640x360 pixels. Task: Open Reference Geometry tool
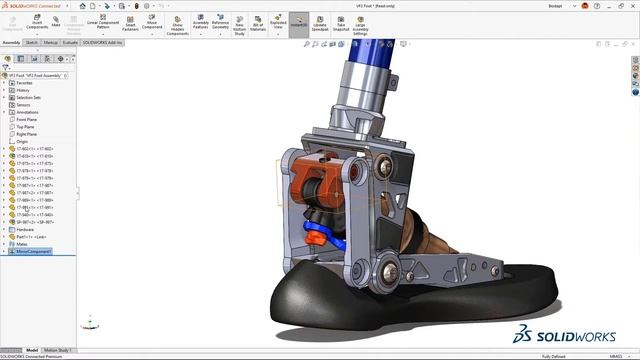[x=220, y=21]
